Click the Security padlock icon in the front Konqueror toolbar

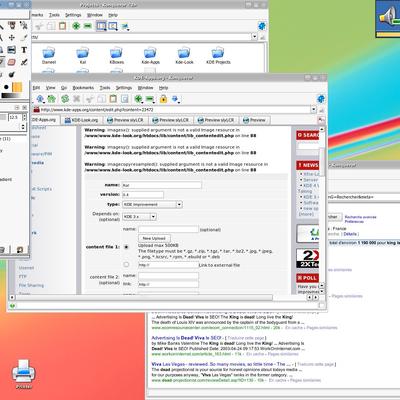point(163,99)
